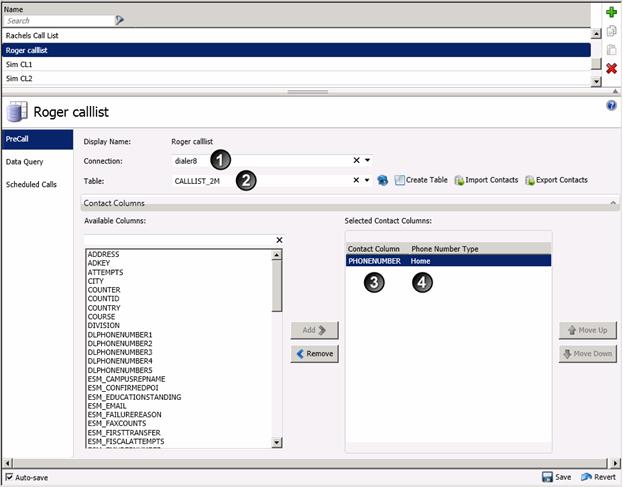Click the red X delete icon
Image resolution: width=623 pixels, height=487 pixels.
611,68
